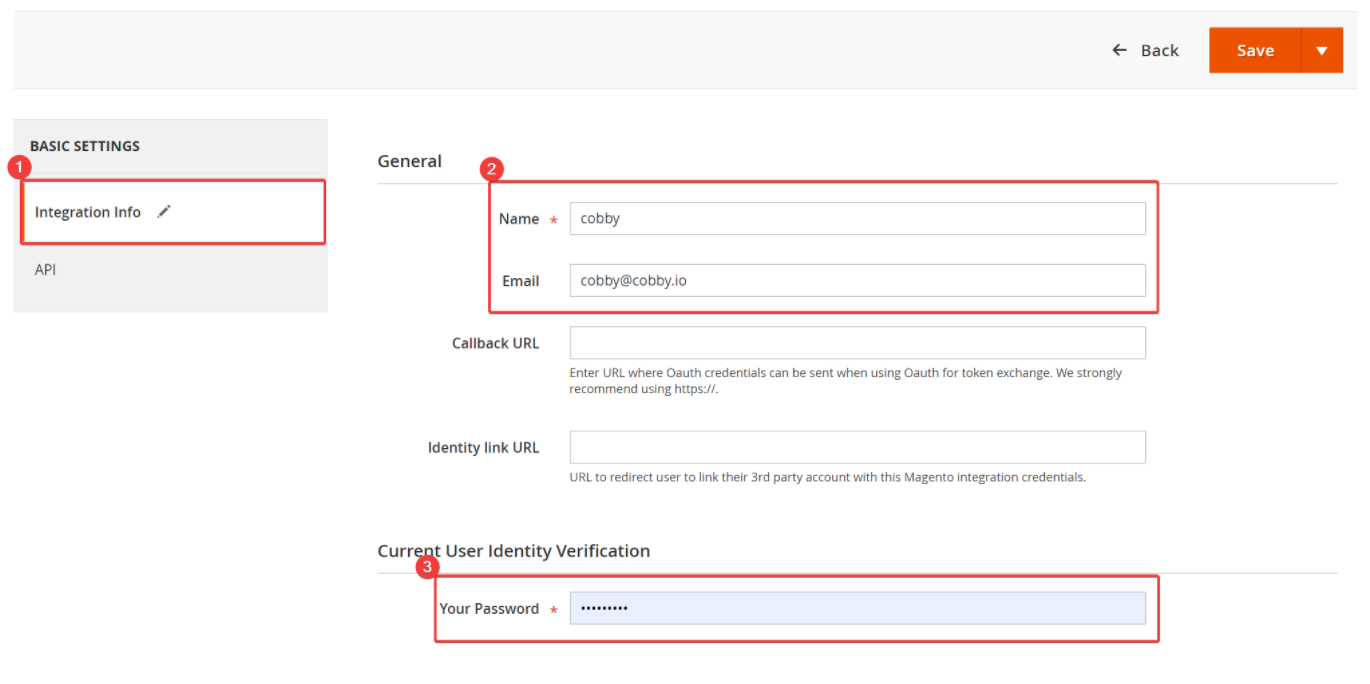
Task: Focus the Email input field
Action: click(x=857, y=281)
